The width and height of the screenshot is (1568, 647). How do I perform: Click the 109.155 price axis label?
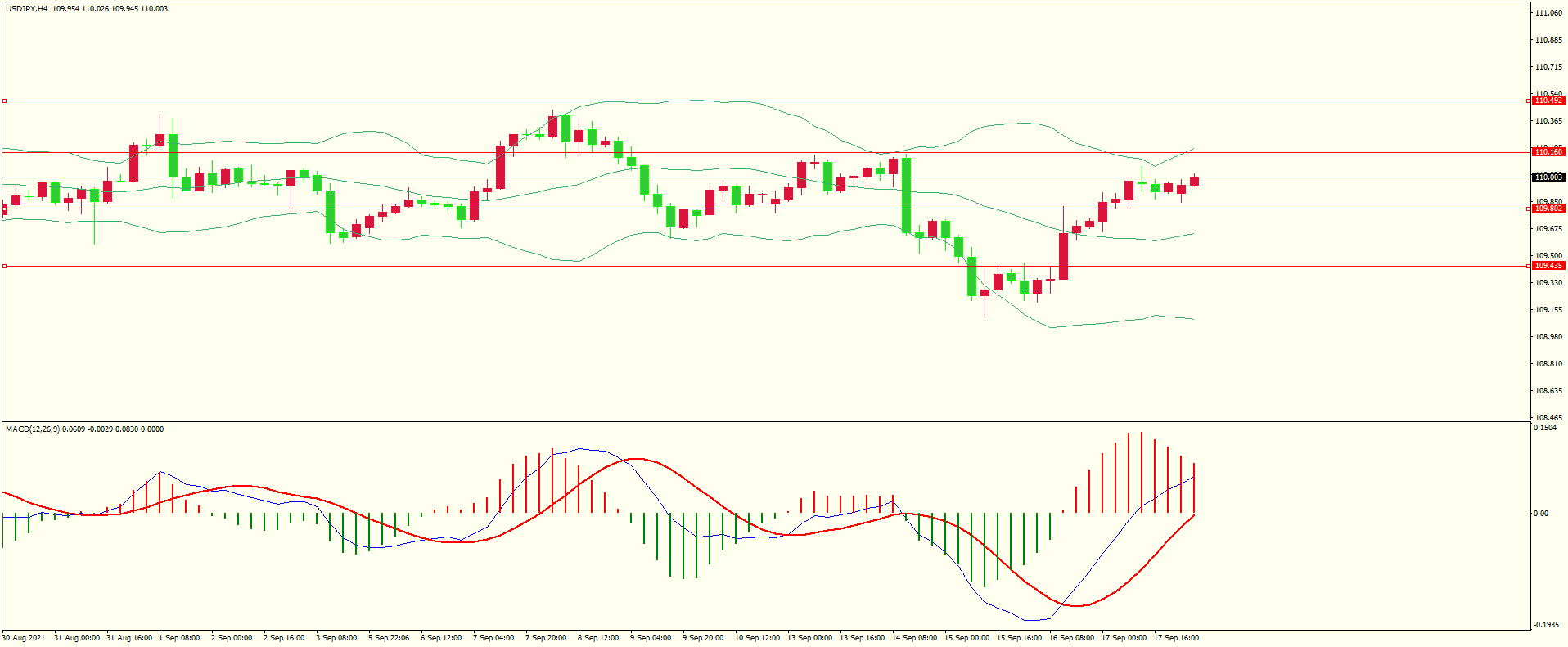[x=1548, y=310]
